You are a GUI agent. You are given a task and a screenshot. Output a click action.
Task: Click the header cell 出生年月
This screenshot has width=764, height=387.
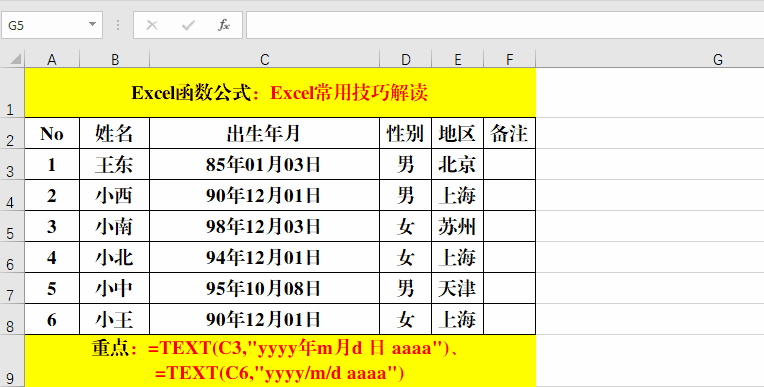pyautogui.click(x=265, y=133)
